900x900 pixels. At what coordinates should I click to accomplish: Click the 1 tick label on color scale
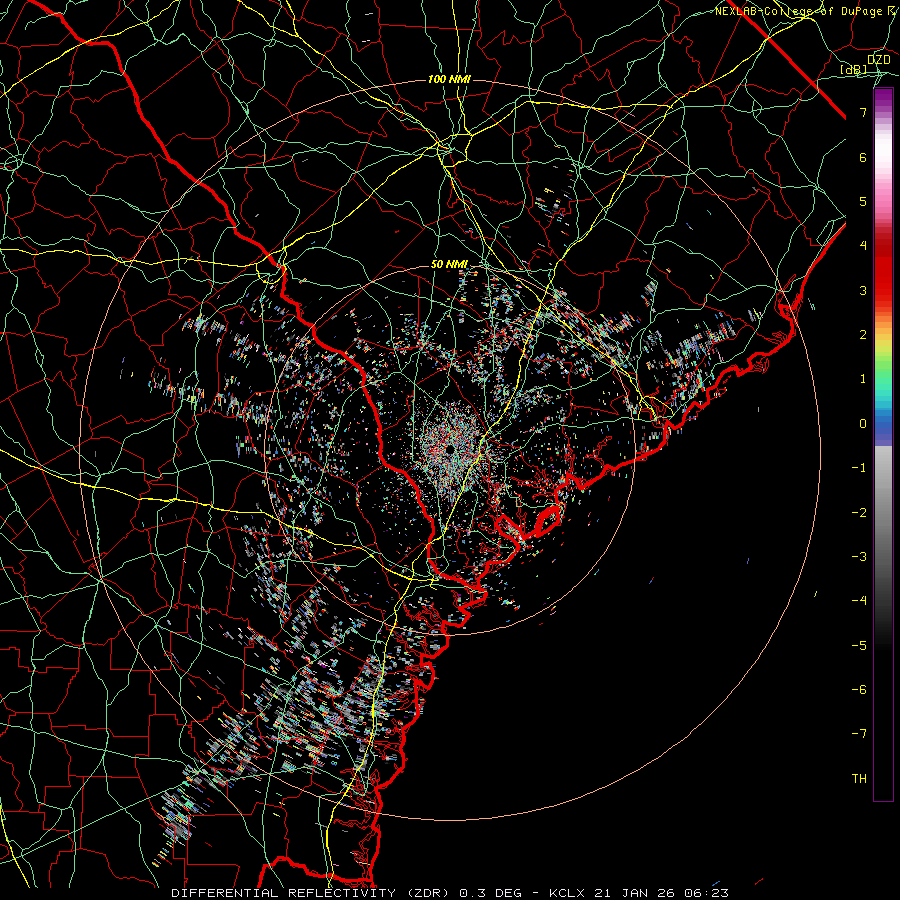click(863, 379)
